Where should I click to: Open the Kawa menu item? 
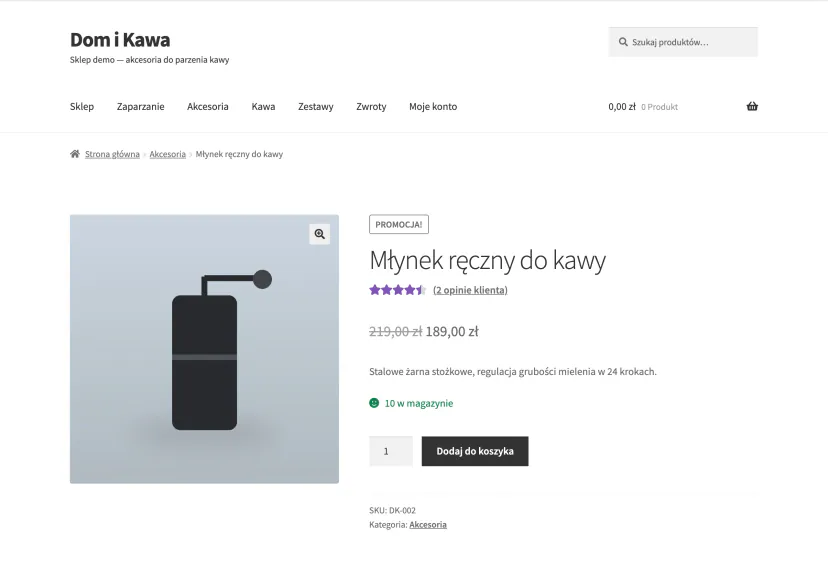click(x=263, y=107)
